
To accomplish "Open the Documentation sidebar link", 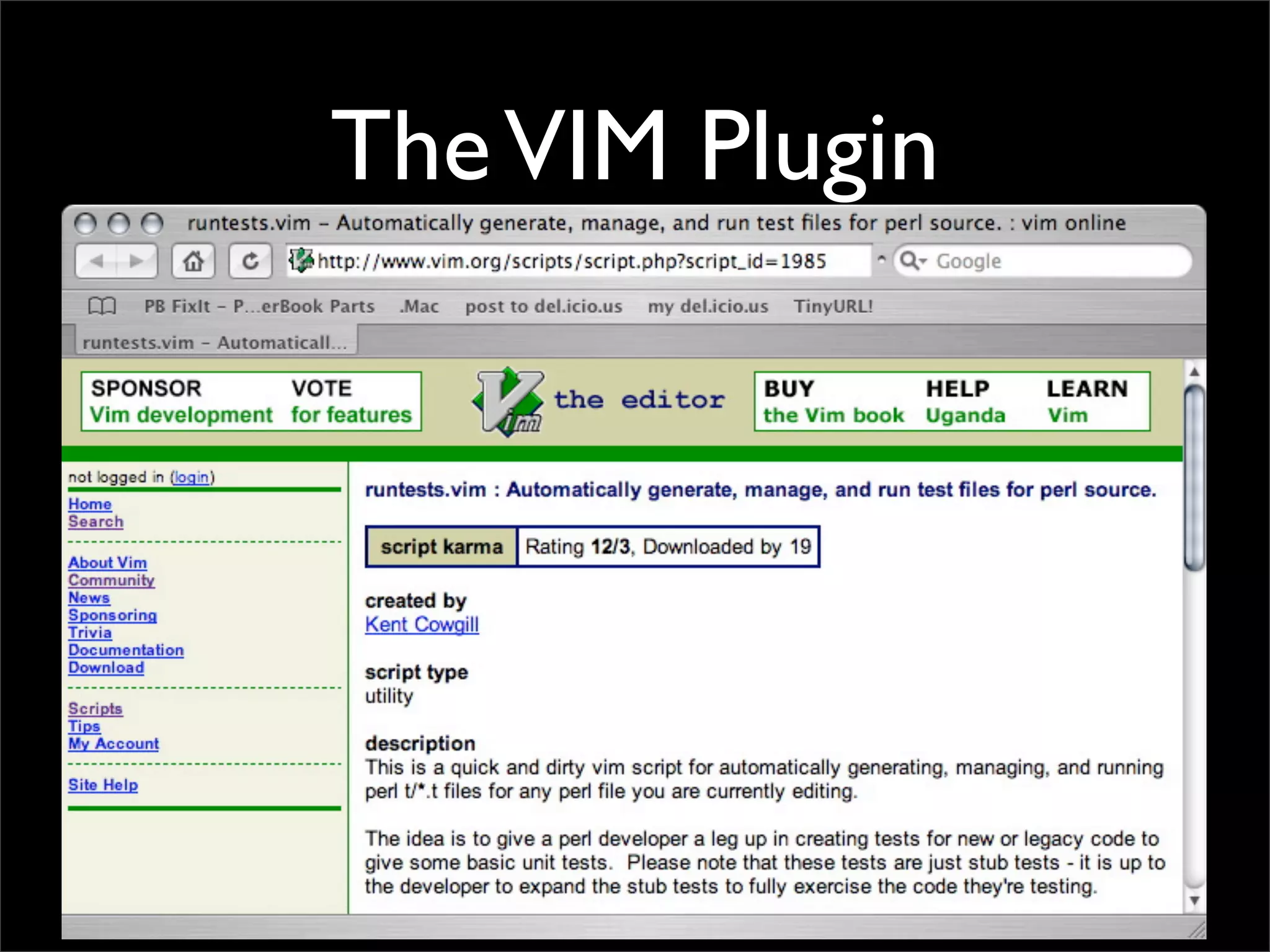I will click(x=126, y=650).
